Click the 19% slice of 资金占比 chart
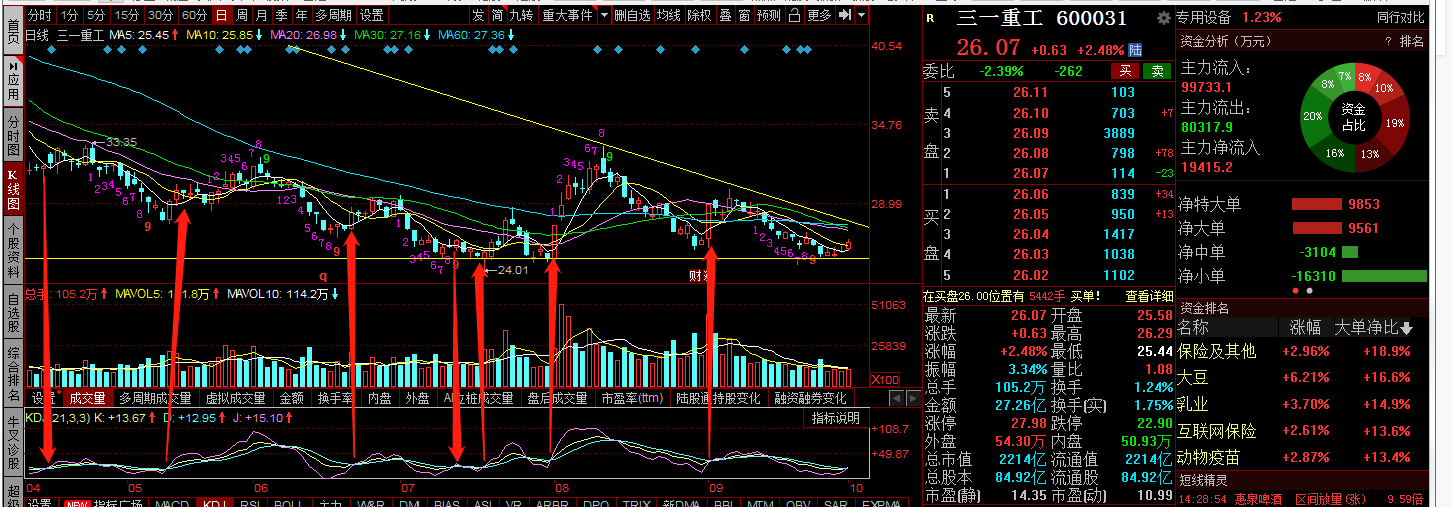 tap(1396, 122)
